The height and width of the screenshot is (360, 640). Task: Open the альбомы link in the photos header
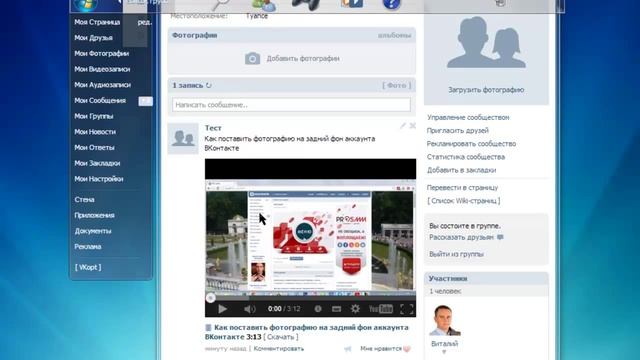coord(394,36)
